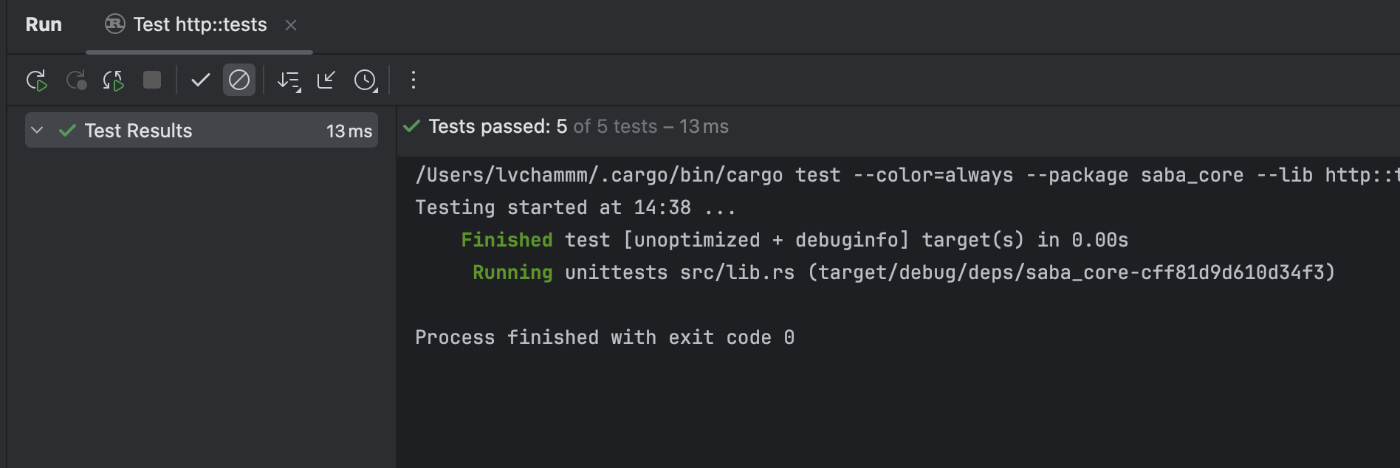Collapse the Test Results tree chevron
This screenshot has height=468, width=1400.
[38, 130]
